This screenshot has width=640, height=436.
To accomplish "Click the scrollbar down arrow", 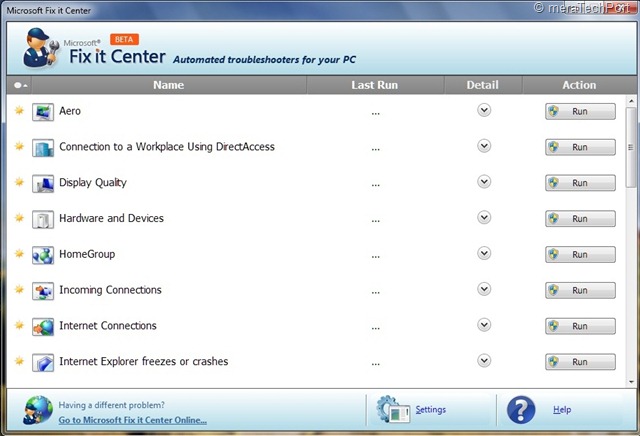I will (x=631, y=382).
